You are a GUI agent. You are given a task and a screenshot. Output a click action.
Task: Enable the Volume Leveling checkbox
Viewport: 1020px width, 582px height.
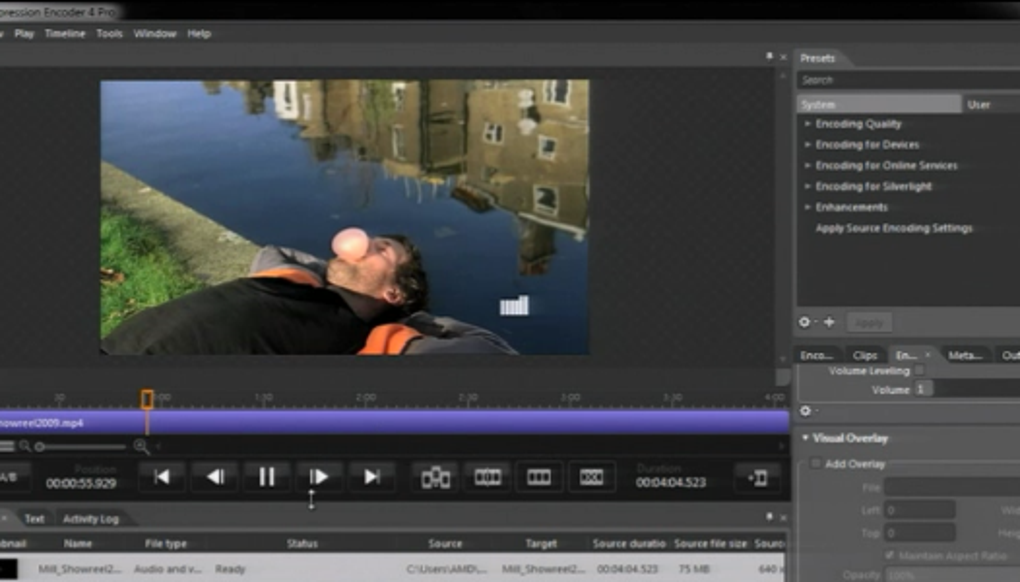(x=920, y=371)
